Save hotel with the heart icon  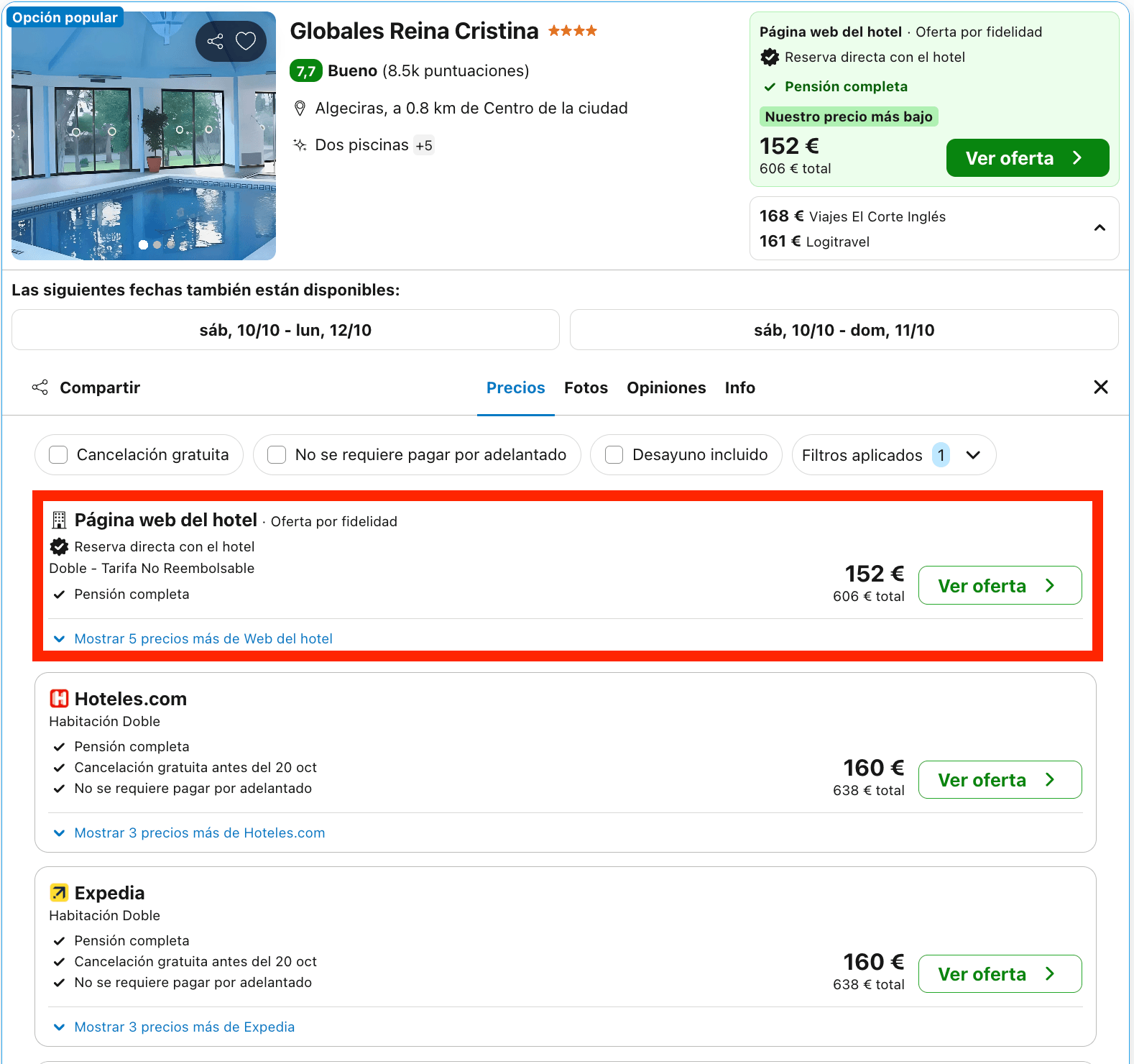[246, 41]
